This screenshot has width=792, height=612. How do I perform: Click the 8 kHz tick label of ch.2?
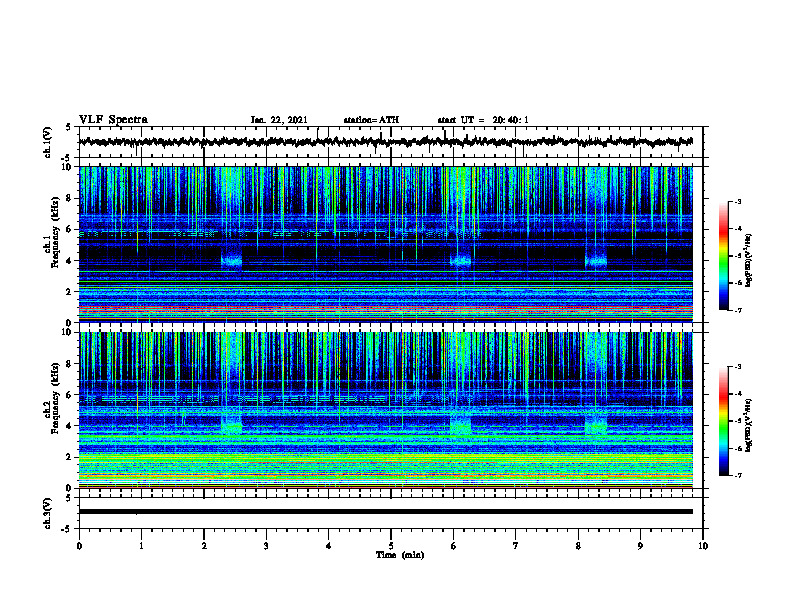click(x=70, y=364)
